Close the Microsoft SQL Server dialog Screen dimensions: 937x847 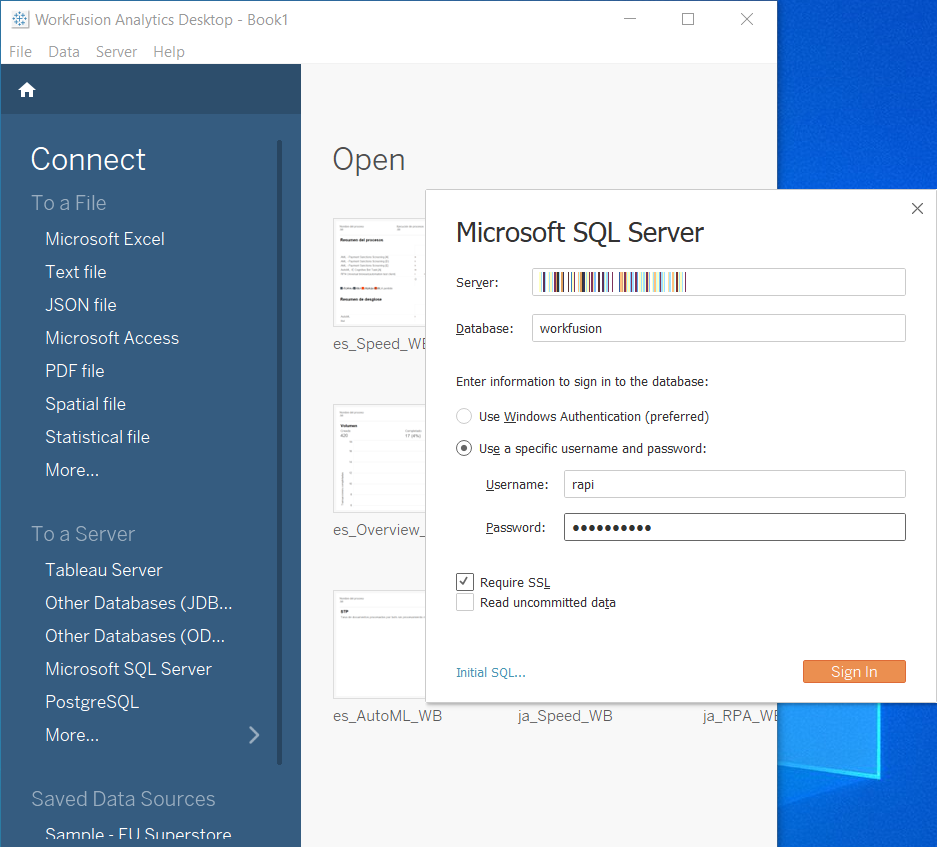tap(917, 209)
